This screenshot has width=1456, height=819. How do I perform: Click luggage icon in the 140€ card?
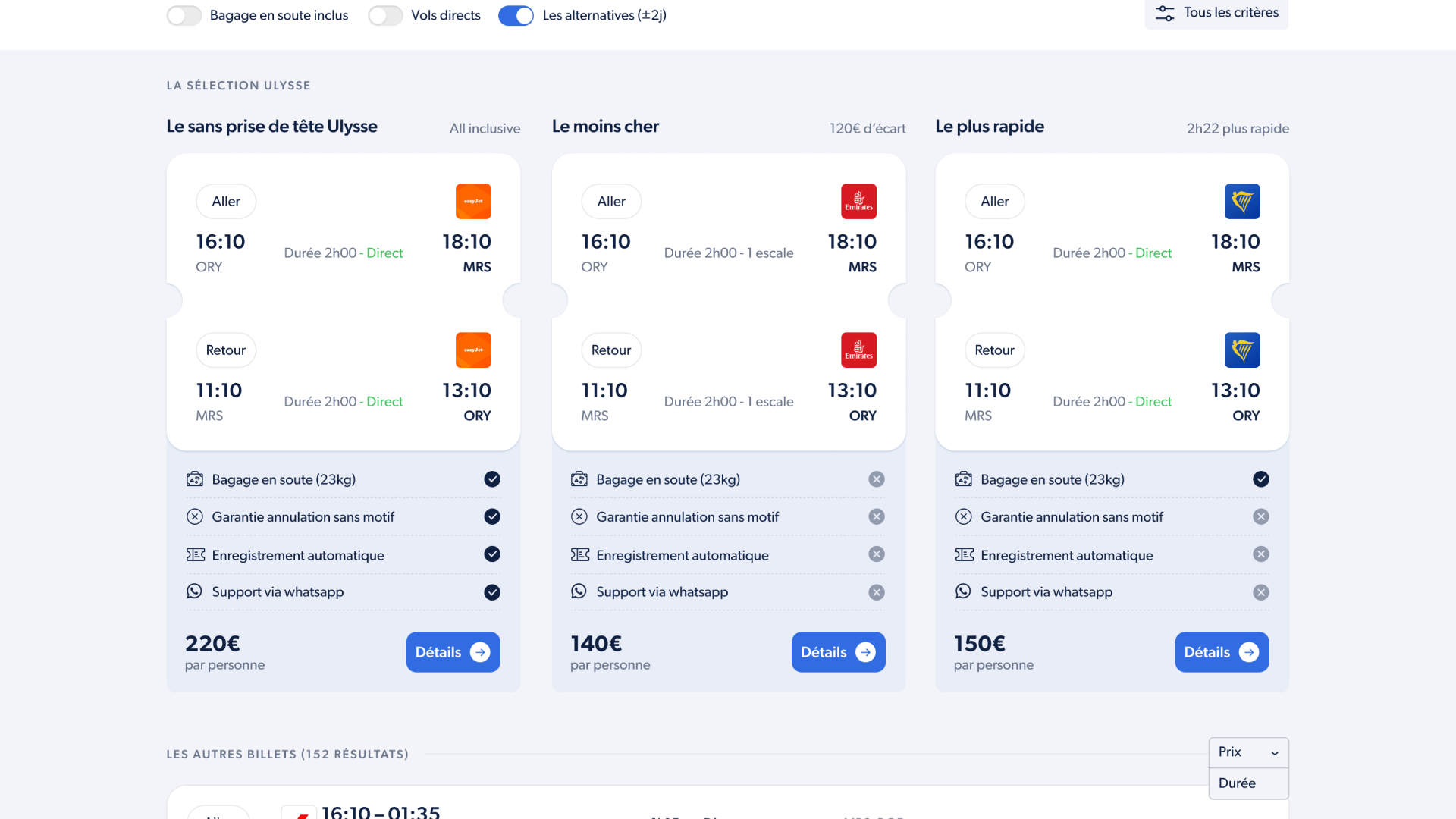point(579,479)
